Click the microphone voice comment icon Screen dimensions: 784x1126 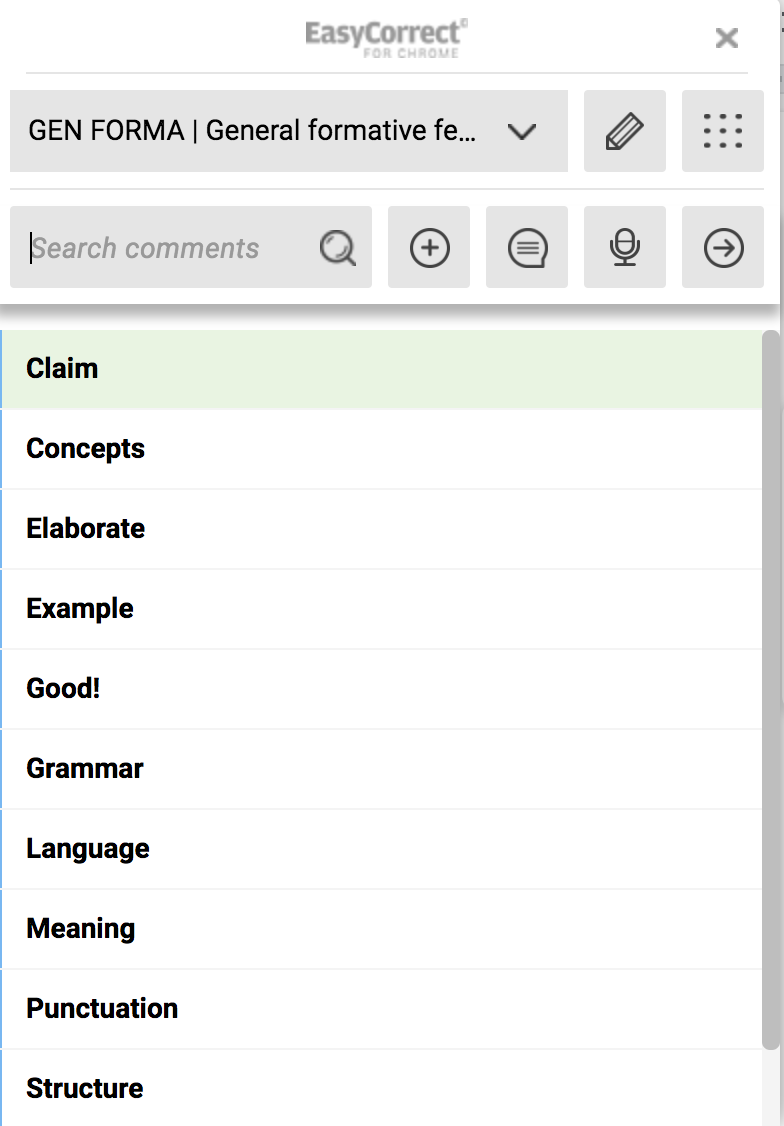[625, 248]
